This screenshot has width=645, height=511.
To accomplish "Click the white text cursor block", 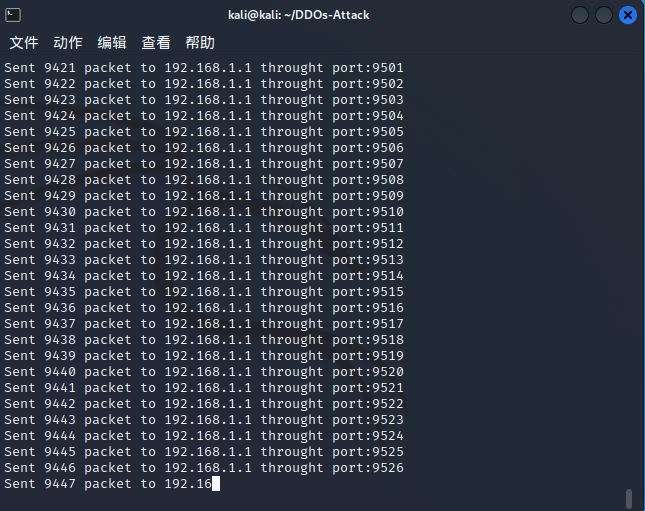I will click(216, 484).
